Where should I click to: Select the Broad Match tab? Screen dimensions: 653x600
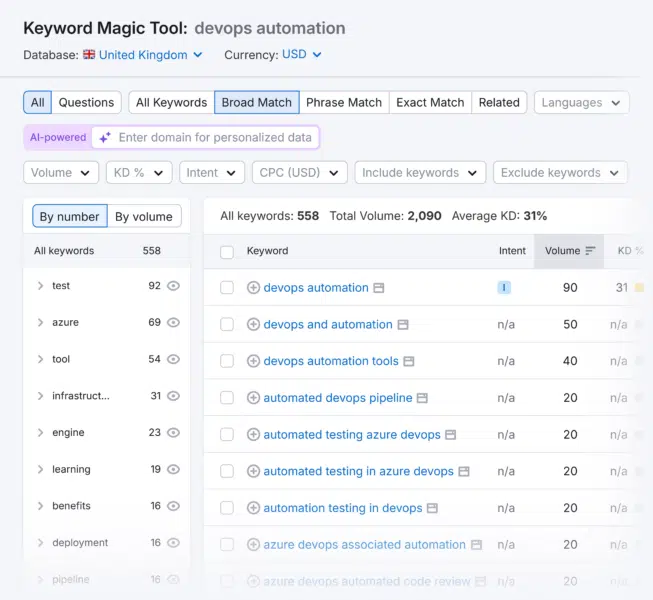(x=257, y=102)
